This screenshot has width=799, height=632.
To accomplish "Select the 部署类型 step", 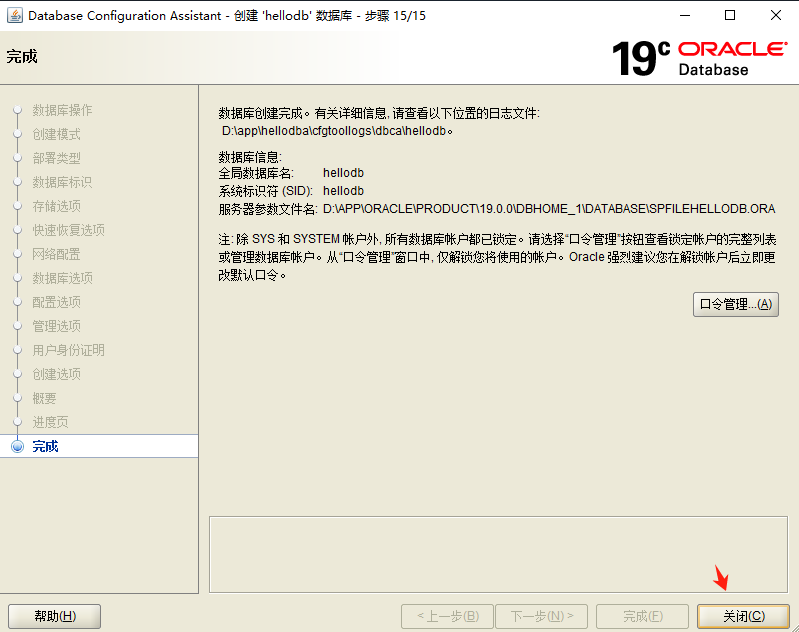I will [x=56, y=159].
